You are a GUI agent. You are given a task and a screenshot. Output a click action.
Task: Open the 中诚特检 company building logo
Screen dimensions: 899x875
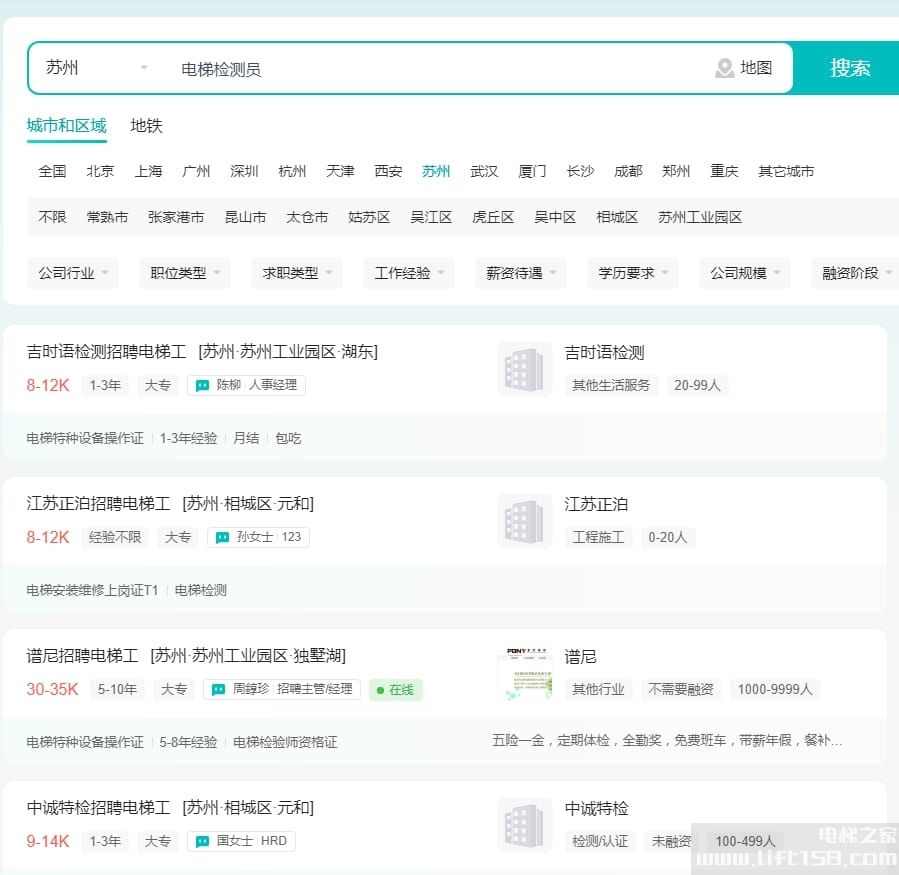[x=524, y=826]
